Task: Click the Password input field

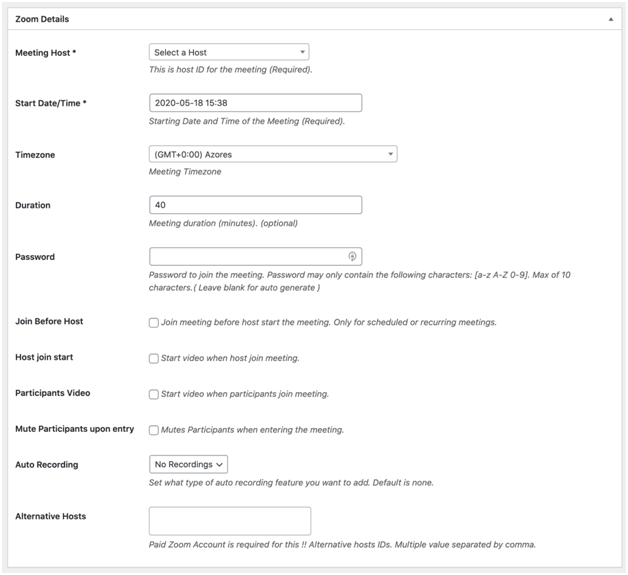Action: point(256,256)
